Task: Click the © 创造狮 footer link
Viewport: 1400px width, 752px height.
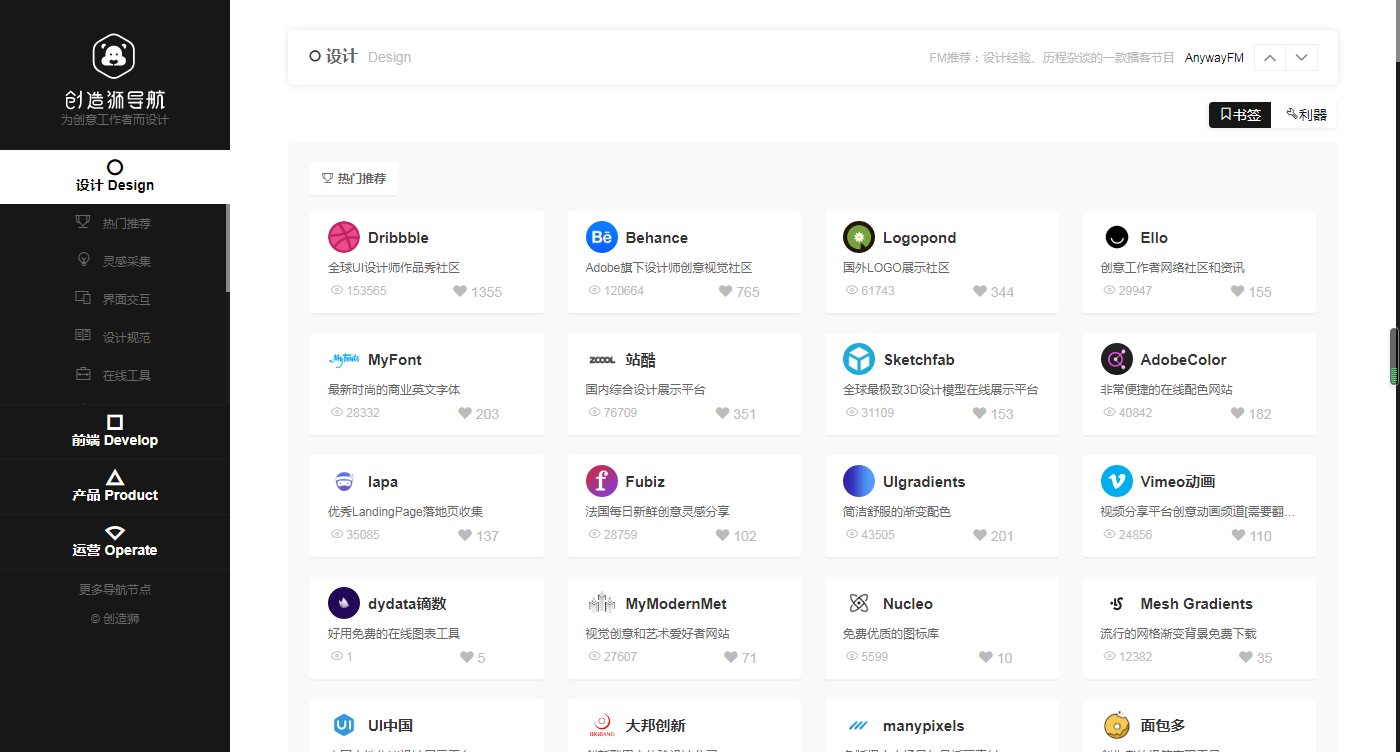Action: point(115,618)
